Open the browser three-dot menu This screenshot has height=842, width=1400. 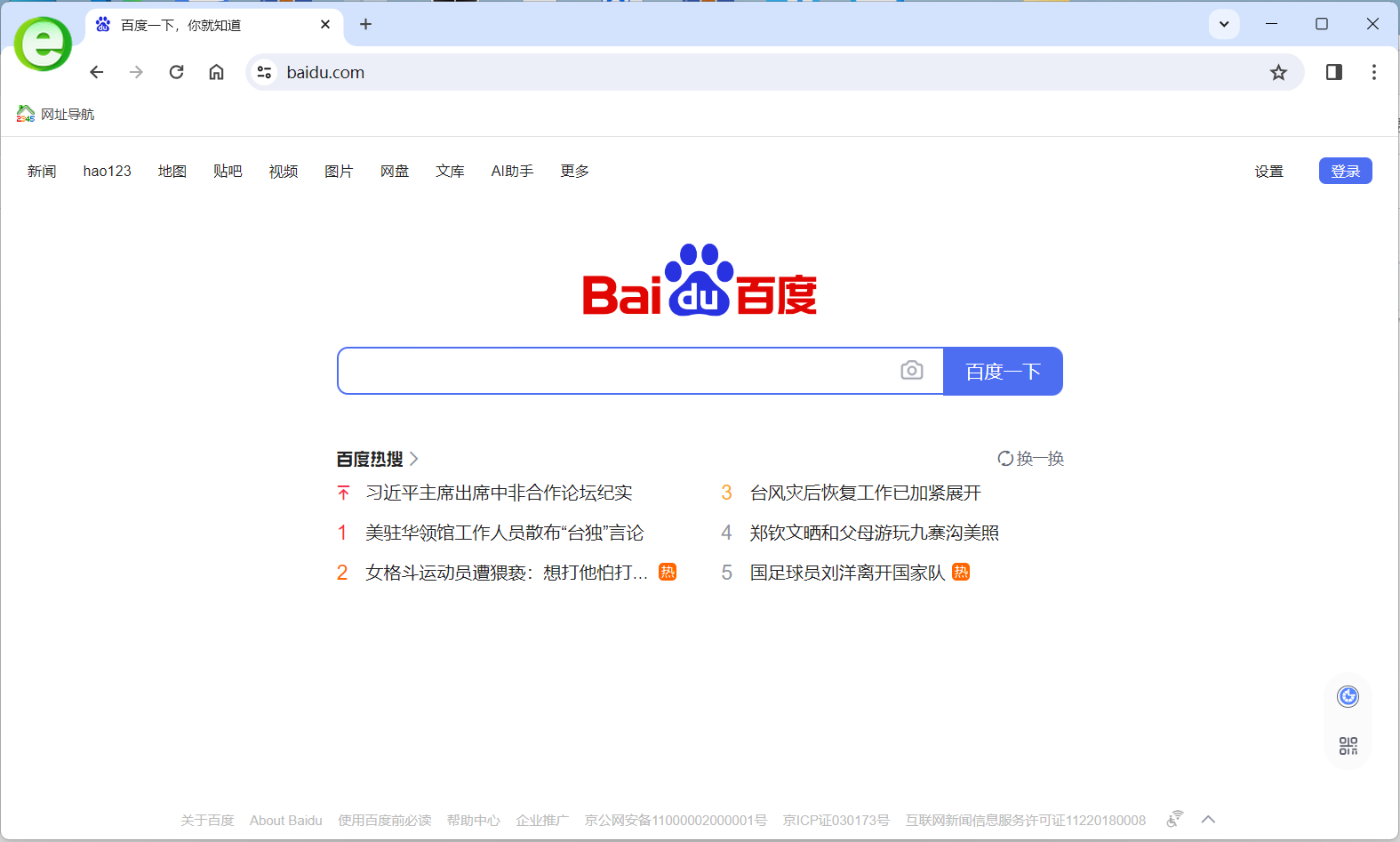coord(1374,72)
